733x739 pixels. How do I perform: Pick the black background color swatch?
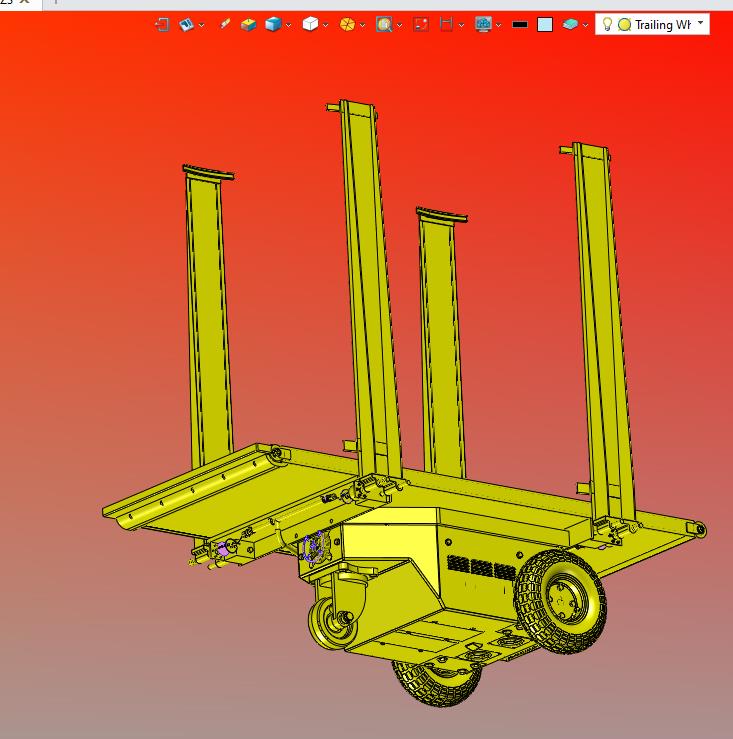click(x=520, y=25)
